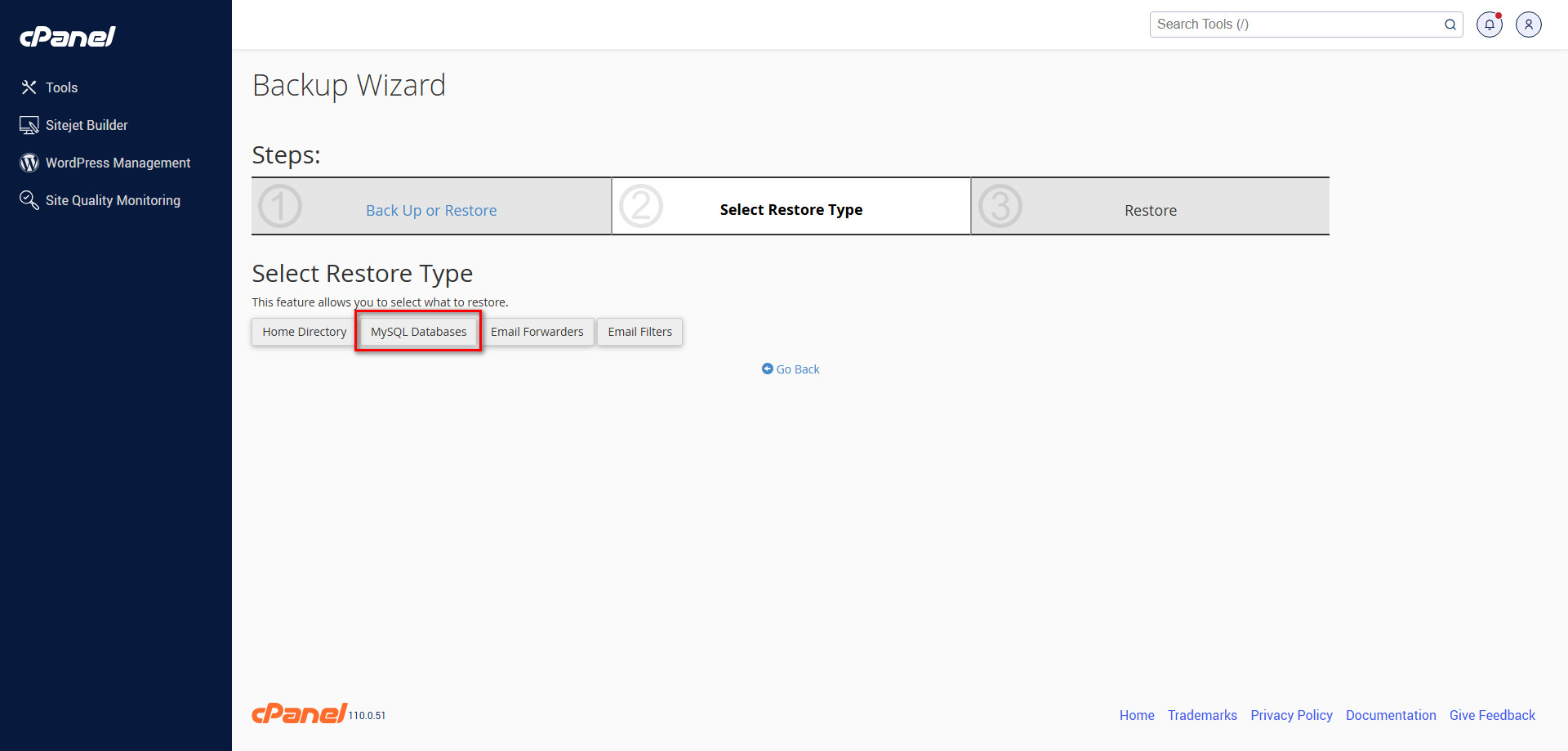Click the orange cPanel footer logo
Image resolution: width=1568 pixels, height=751 pixels.
[x=299, y=713]
